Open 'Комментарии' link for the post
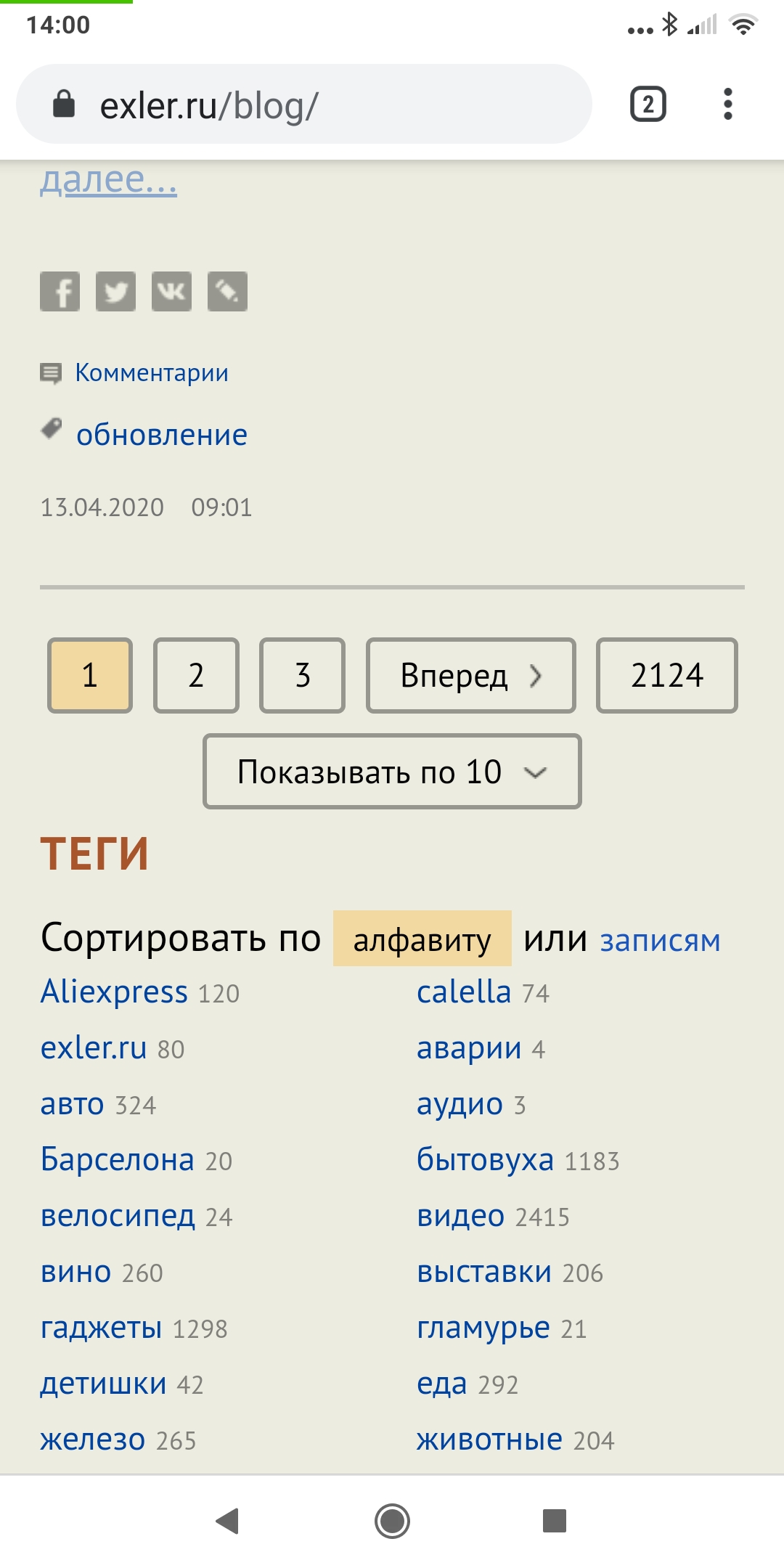The height and width of the screenshot is (1568, 784). pyautogui.click(x=152, y=373)
